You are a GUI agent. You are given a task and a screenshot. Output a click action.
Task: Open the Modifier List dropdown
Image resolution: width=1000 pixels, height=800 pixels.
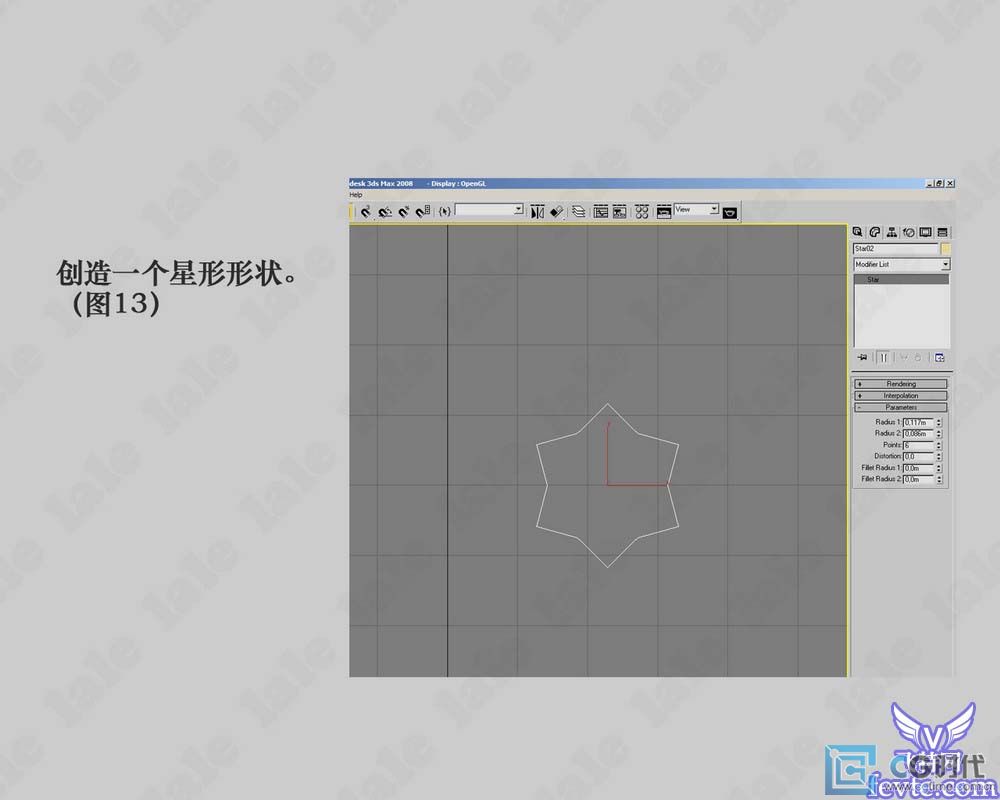point(901,264)
